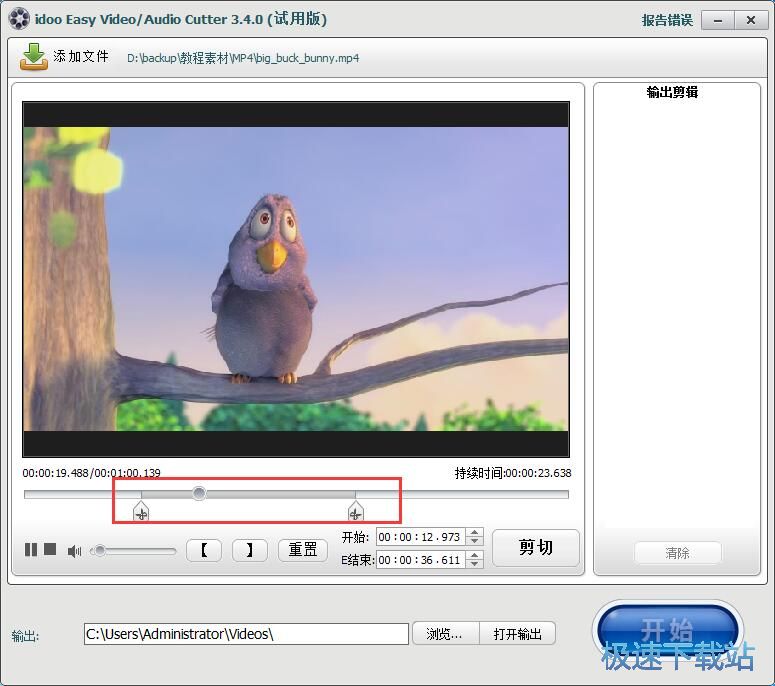Click the 清除 clear button
This screenshot has width=775, height=686.
click(x=677, y=553)
